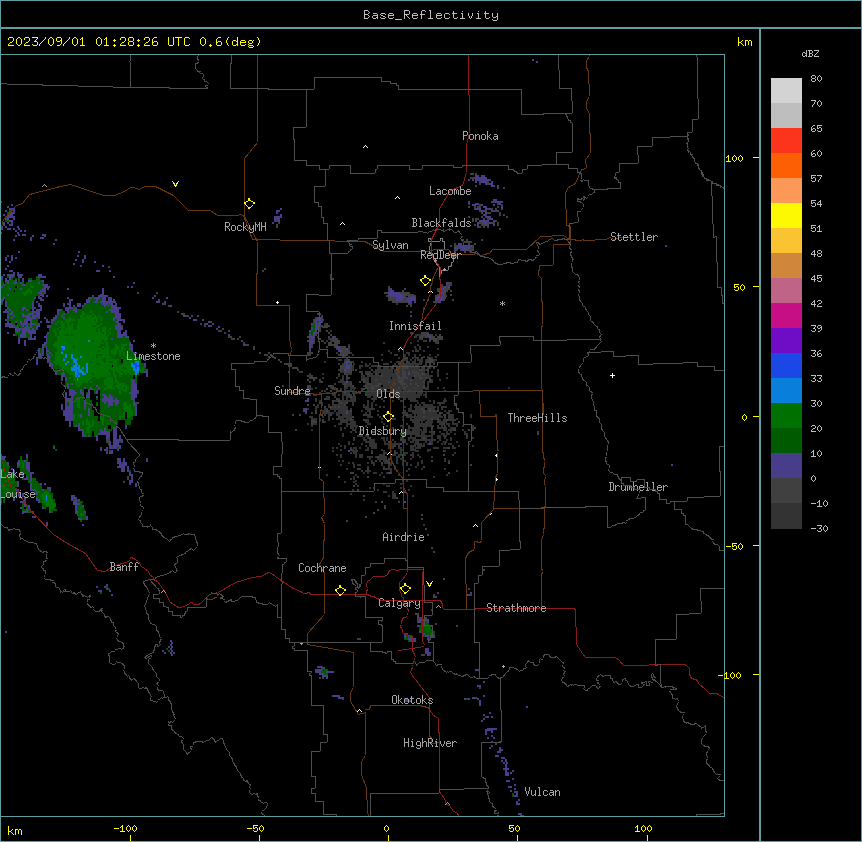The image size is (862, 842).
Task: Pick the orange legend swatch between 60 and 57
Action: click(x=786, y=166)
